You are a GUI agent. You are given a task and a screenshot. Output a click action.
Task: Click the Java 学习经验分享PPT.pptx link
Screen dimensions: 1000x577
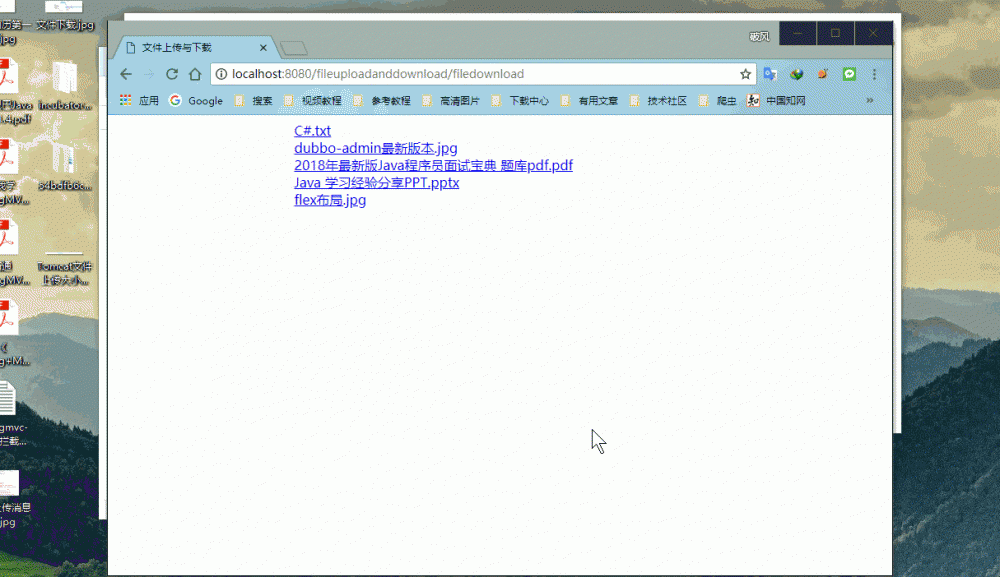[x=376, y=182]
